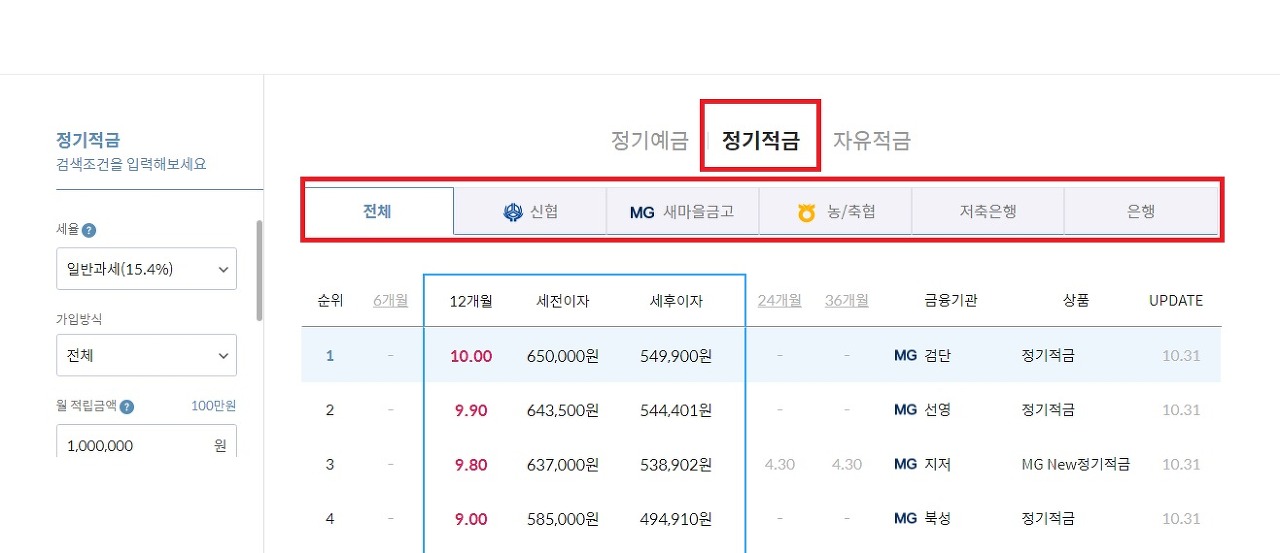
Task: Click the 637,000원 pre-tax interest
Action: point(563,464)
